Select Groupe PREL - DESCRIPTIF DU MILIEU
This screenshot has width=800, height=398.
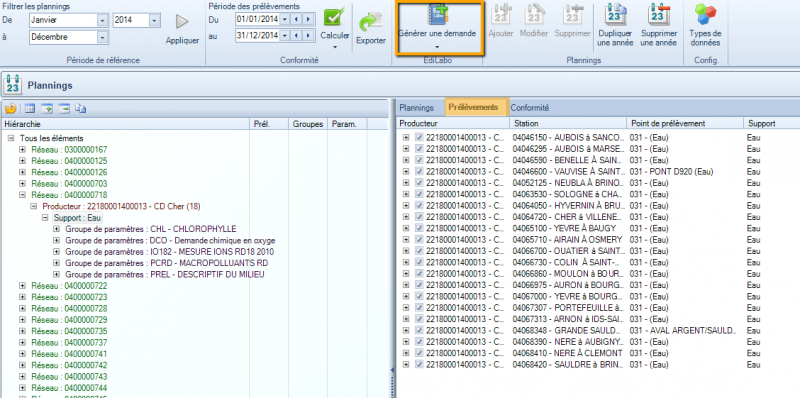coord(165,275)
